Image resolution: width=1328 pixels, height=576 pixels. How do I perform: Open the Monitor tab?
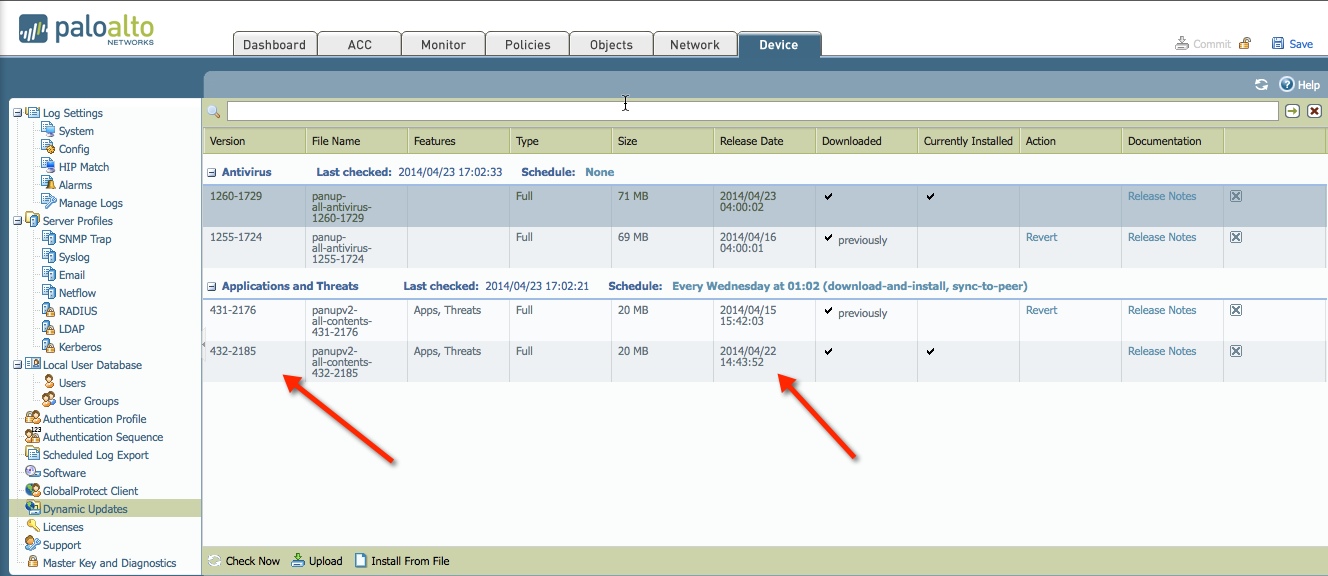pos(443,44)
